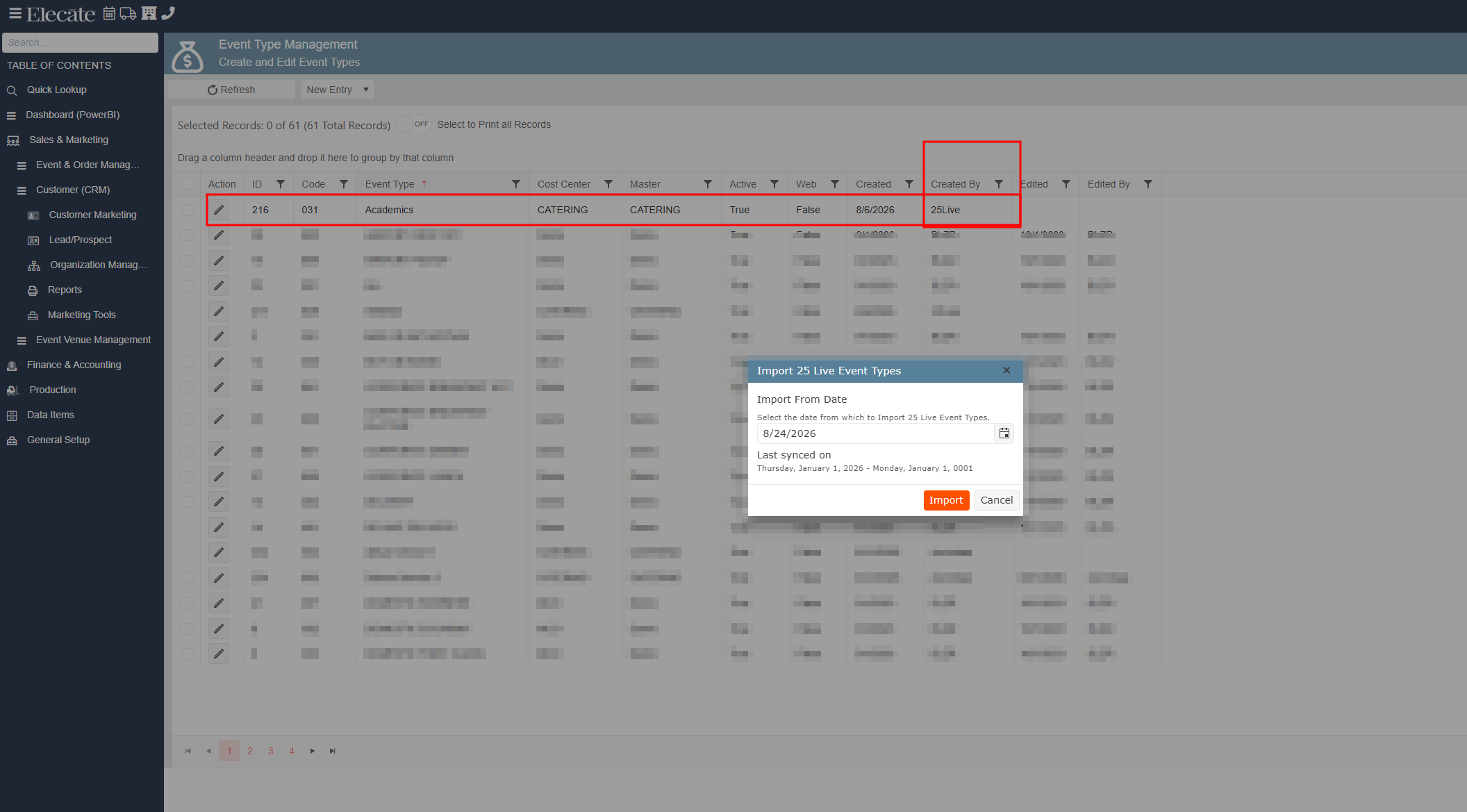
Task: Sort by the Master column header
Action: point(645,184)
